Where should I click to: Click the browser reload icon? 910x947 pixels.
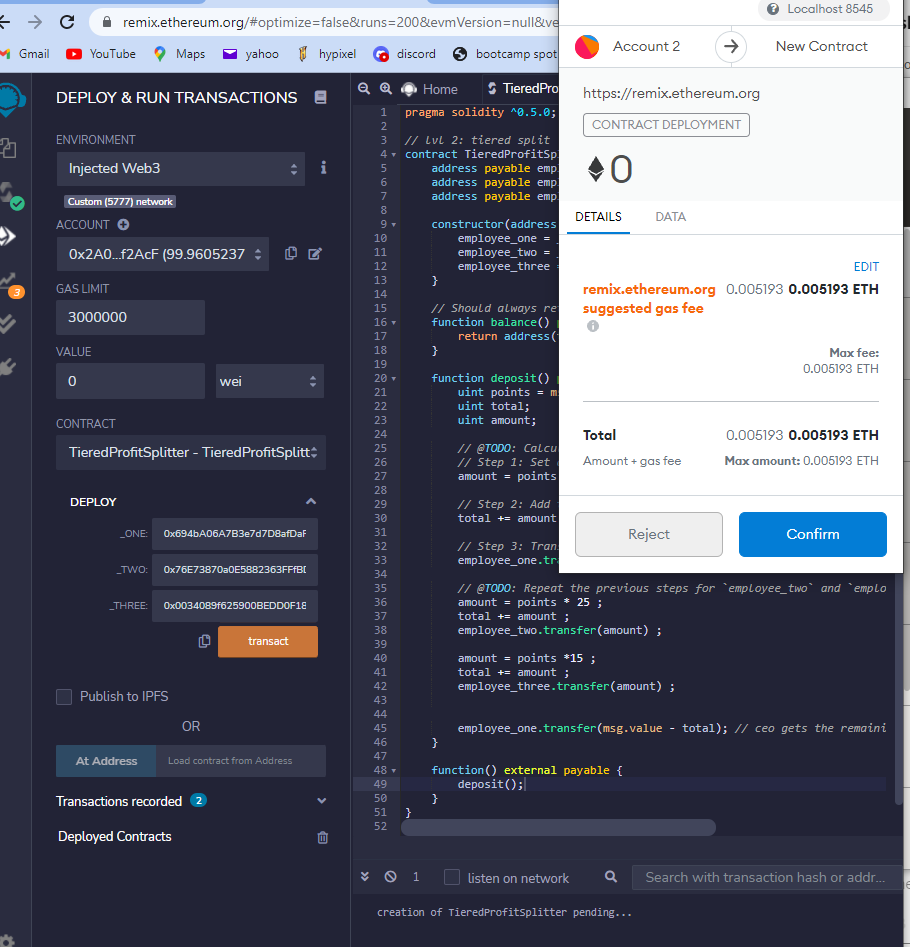tap(67, 22)
